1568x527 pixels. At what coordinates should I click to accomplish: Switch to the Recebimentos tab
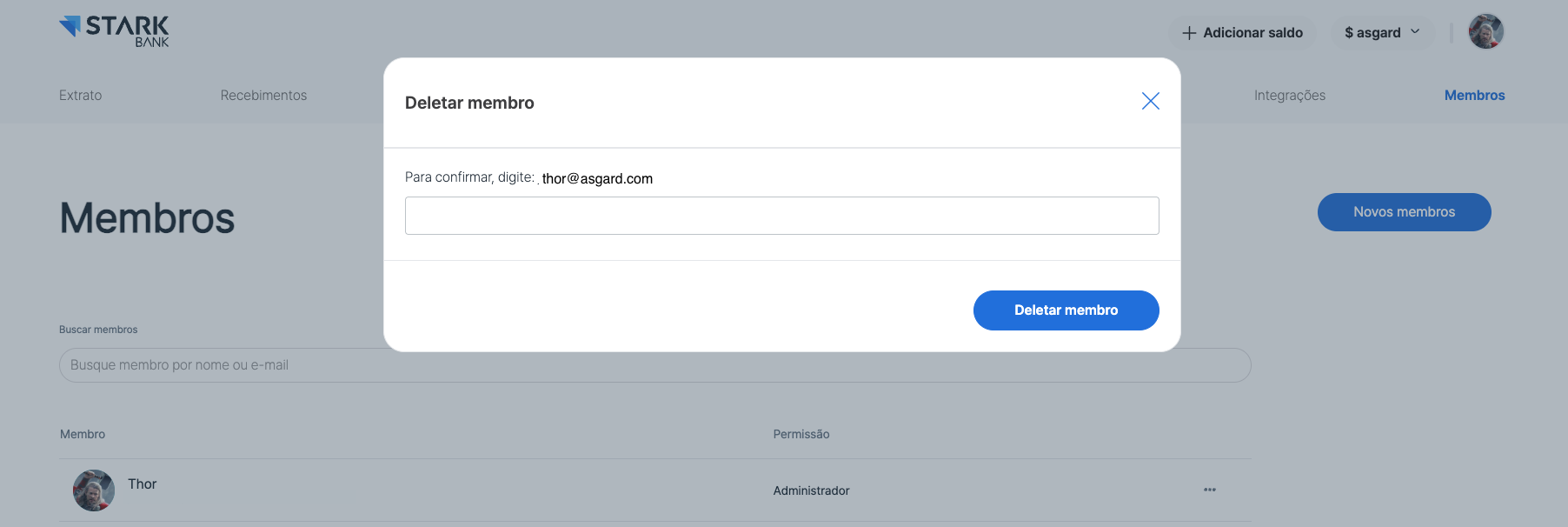[263, 96]
